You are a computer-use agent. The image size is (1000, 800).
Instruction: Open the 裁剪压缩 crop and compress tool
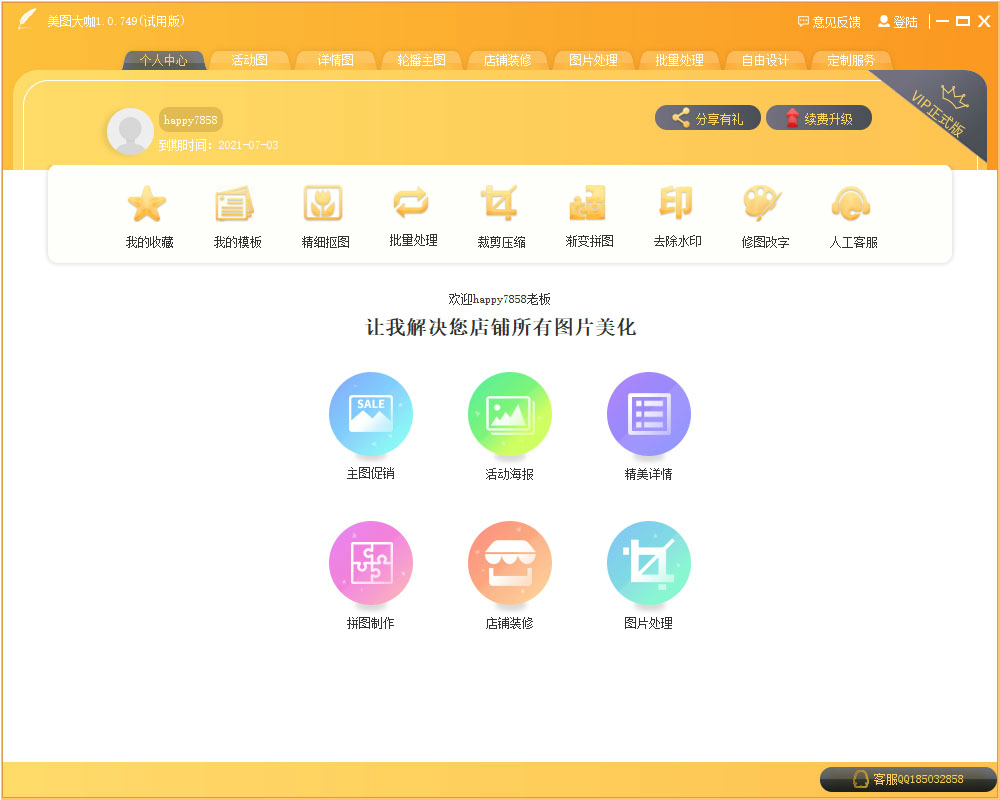(499, 215)
